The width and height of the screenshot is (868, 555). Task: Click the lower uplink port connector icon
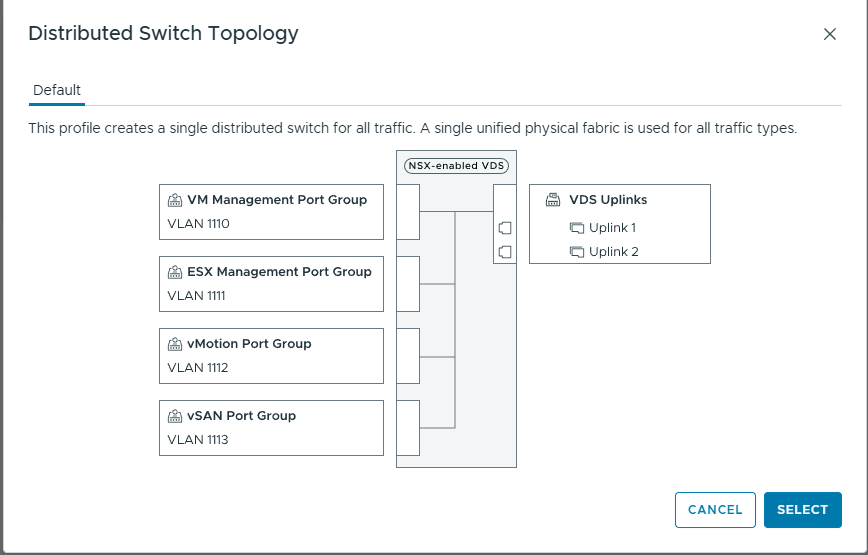click(x=505, y=251)
